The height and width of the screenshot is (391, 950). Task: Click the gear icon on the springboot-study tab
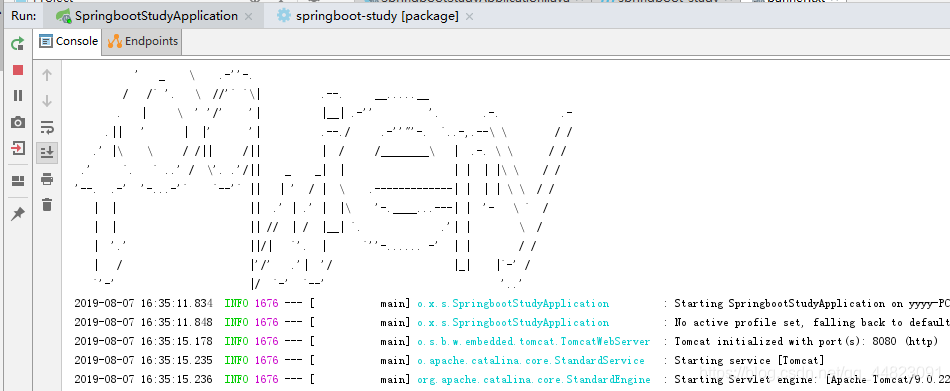click(x=284, y=16)
